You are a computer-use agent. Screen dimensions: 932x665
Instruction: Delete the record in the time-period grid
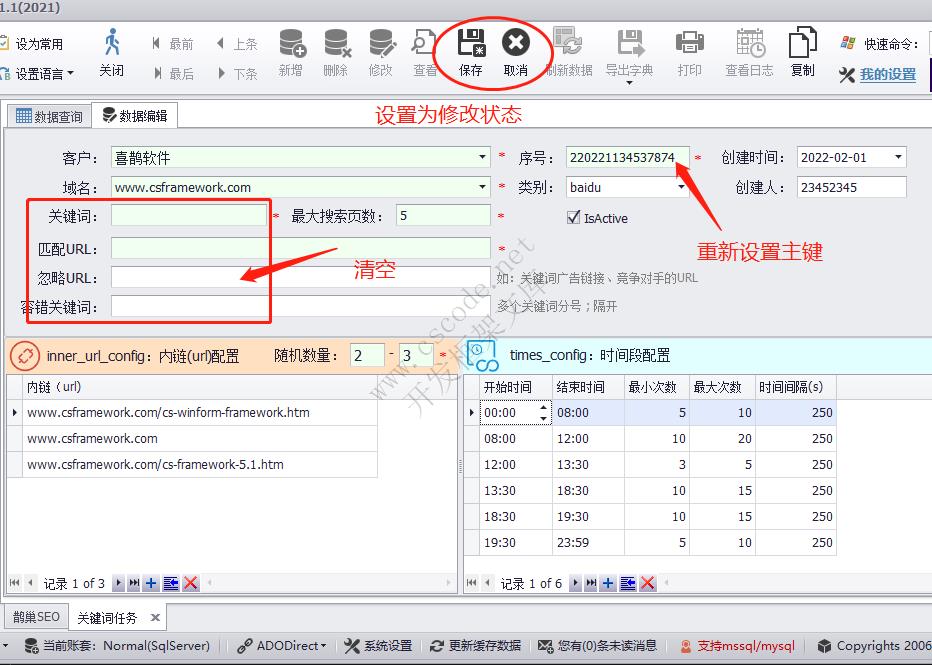tap(647, 583)
